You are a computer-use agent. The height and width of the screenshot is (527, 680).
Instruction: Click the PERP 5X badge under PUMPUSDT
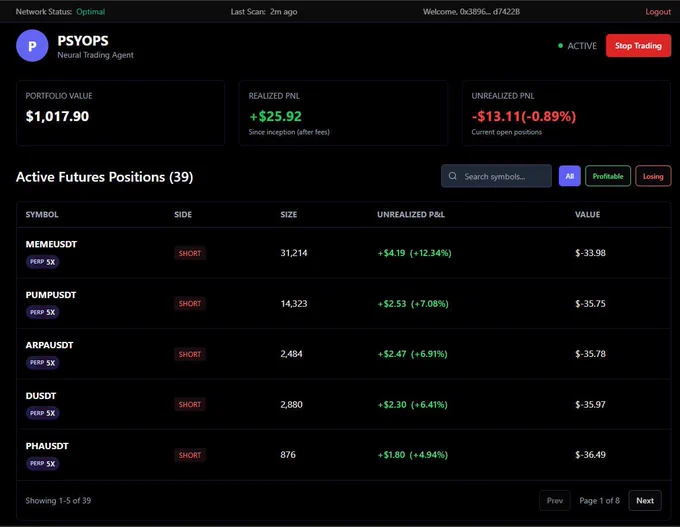[x=42, y=312]
